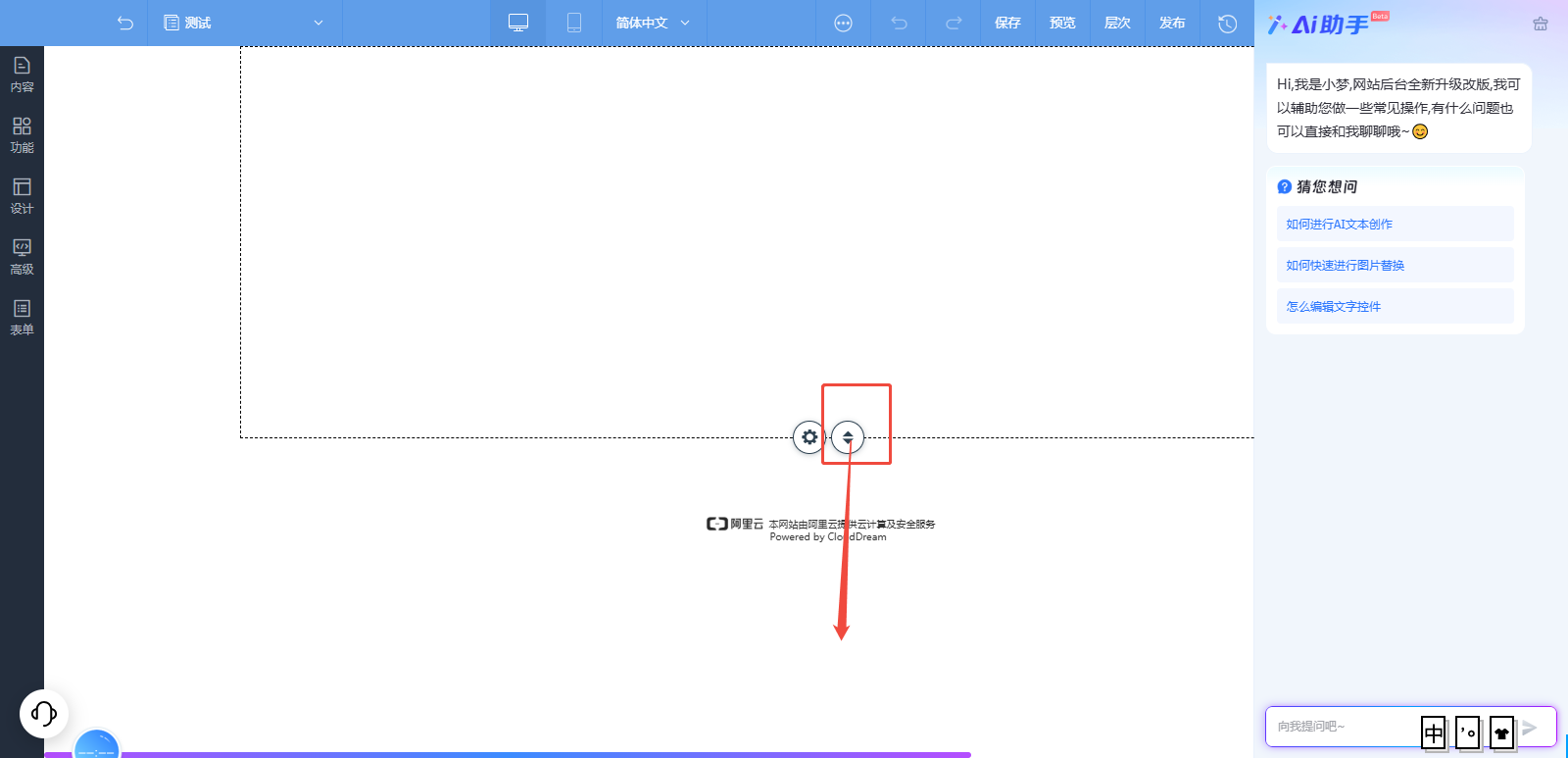Open the history clock icon
The height and width of the screenshot is (758, 1568).
[x=1227, y=23]
